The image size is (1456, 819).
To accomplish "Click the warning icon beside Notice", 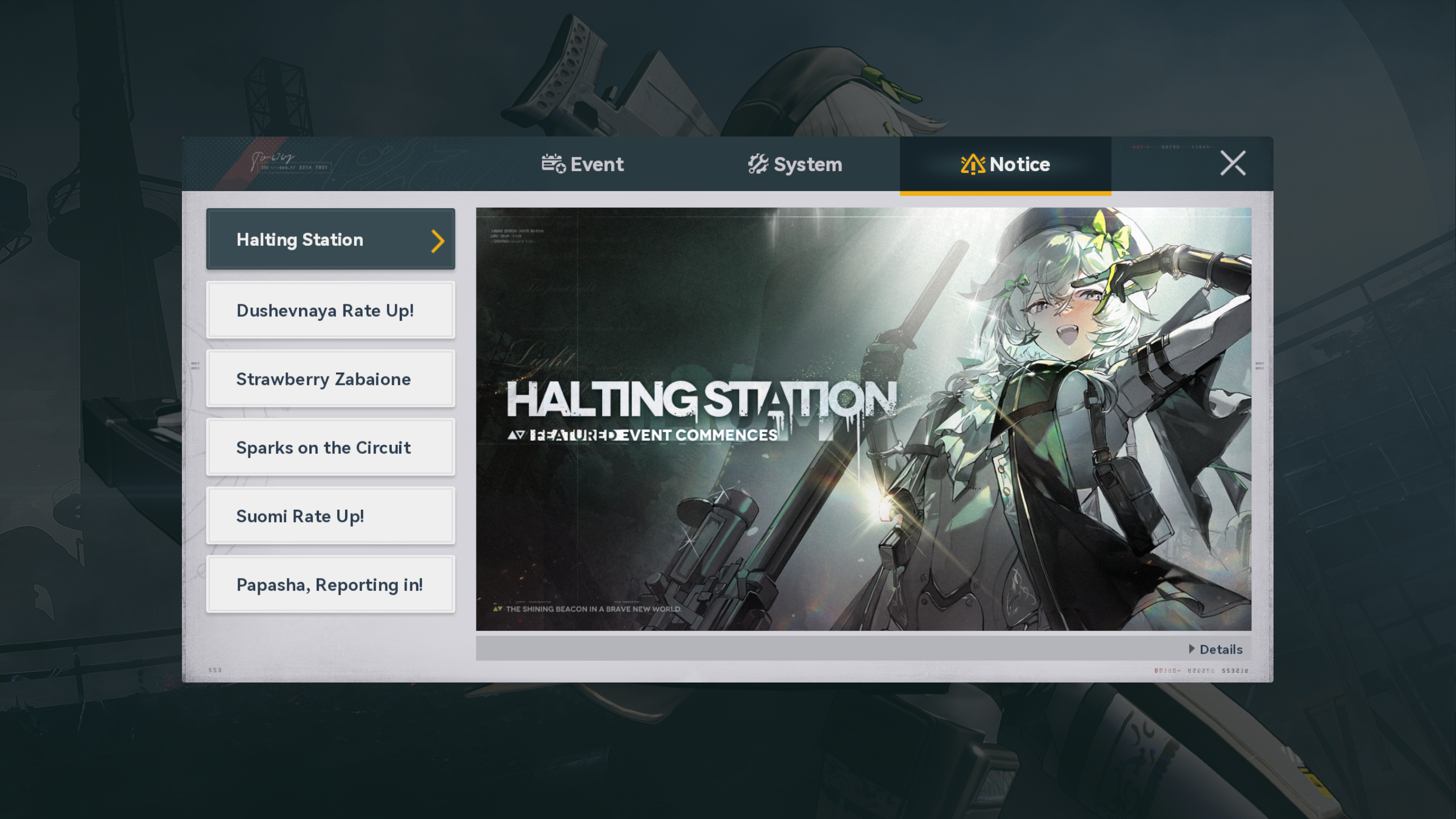I will coord(973,164).
